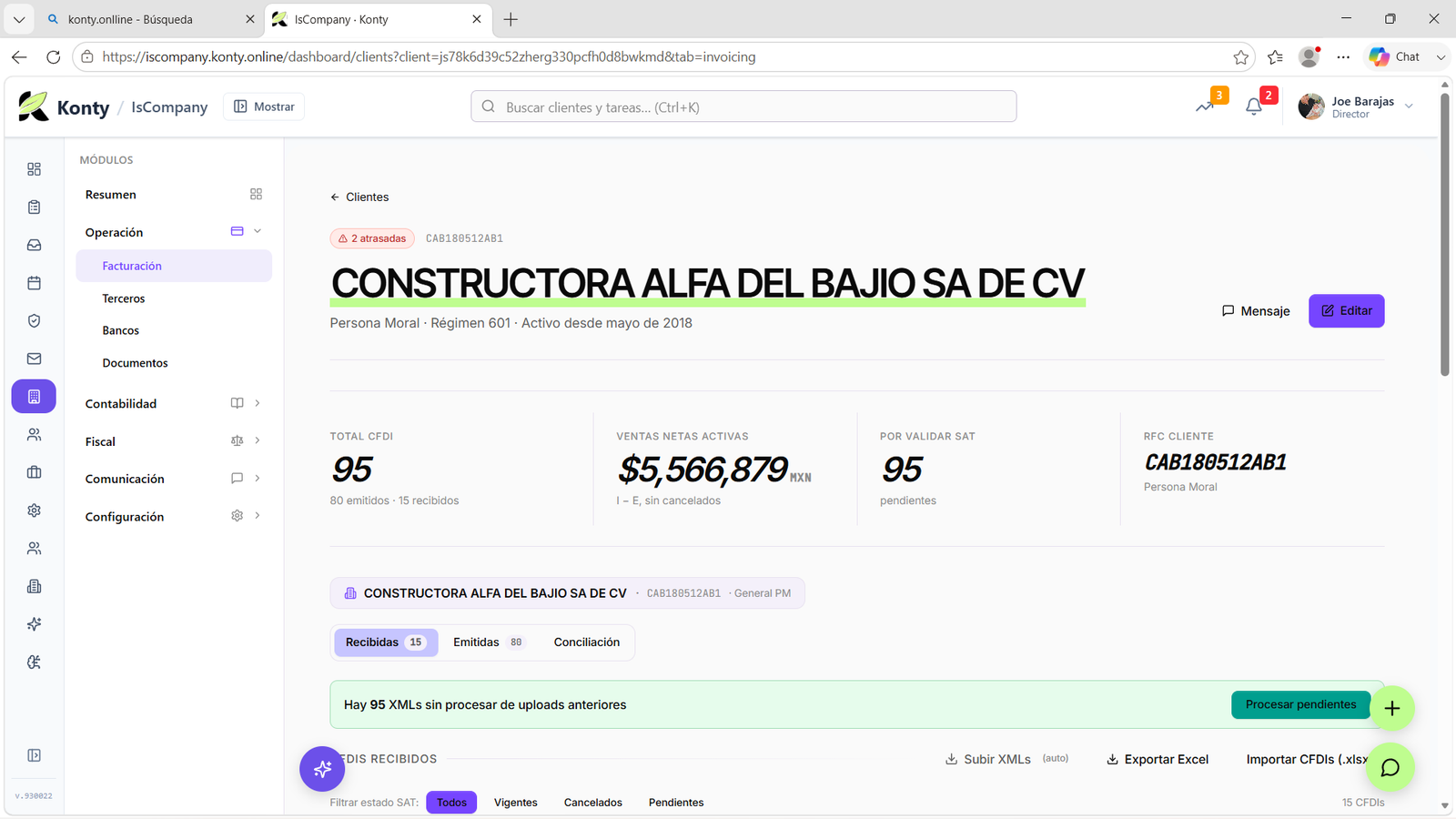Filter SAT status by Cancelados
1456x819 pixels.
[x=593, y=803]
